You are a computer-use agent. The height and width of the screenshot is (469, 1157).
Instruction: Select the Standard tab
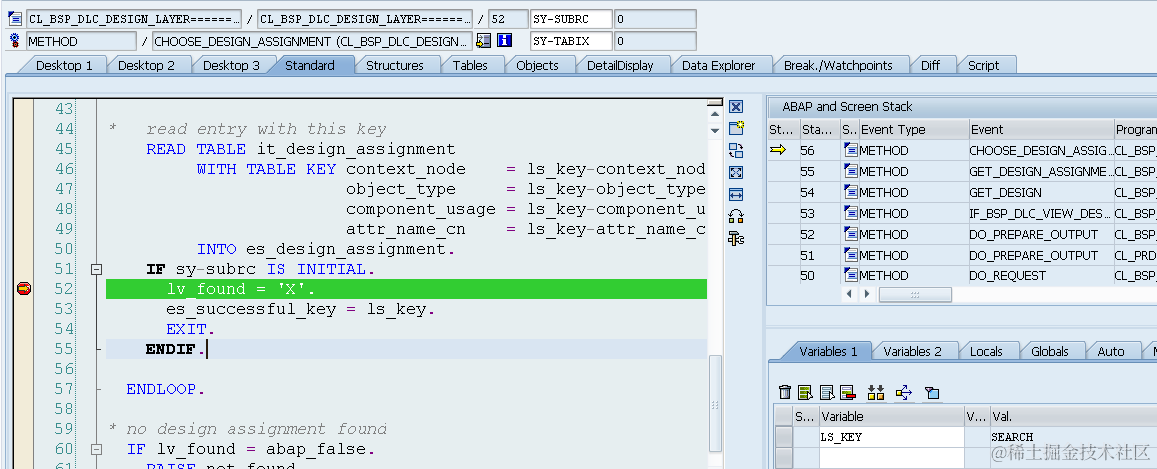point(310,65)
